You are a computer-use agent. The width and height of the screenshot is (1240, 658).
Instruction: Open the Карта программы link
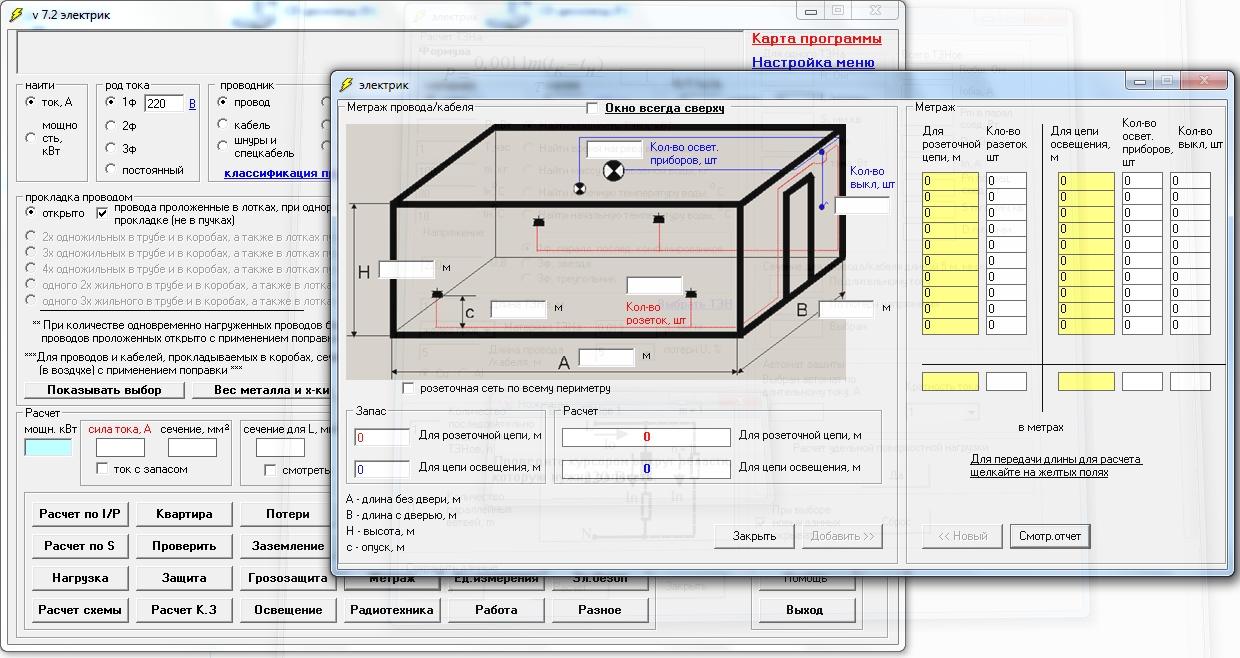pyautogui.click(x=816, y=39)
